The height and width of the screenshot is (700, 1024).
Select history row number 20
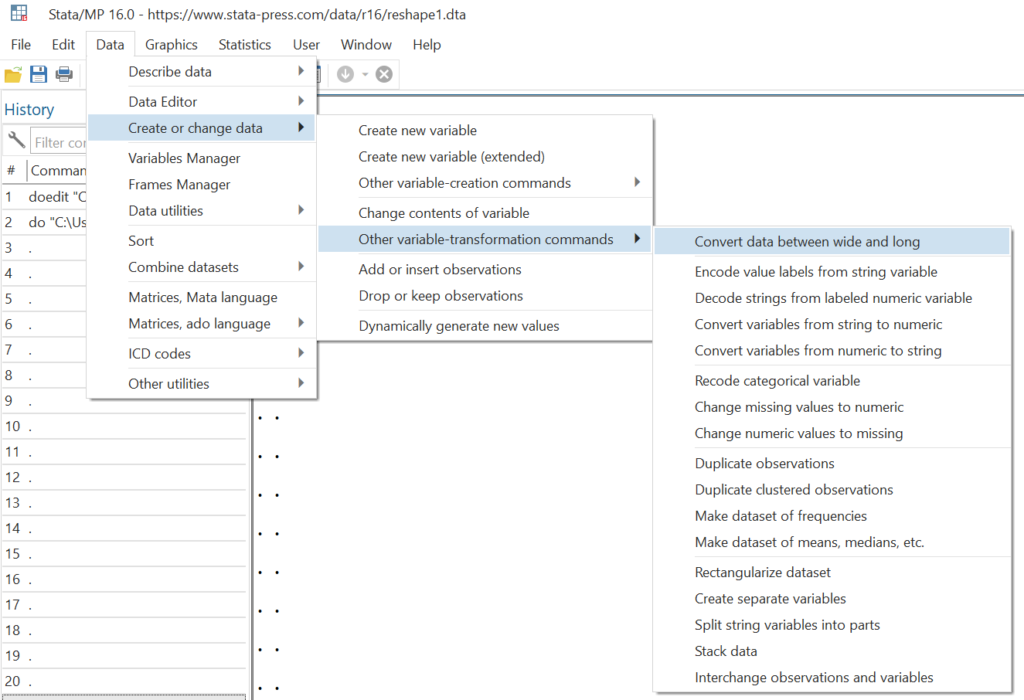124,681
